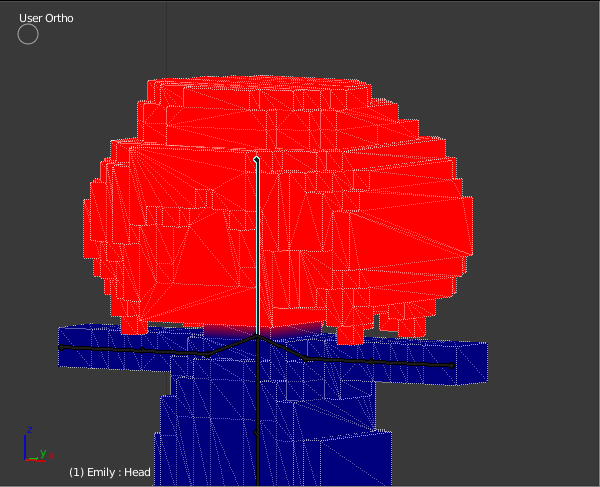
Task: Select the far left arm bone end joint
Action: click(62, 347)
